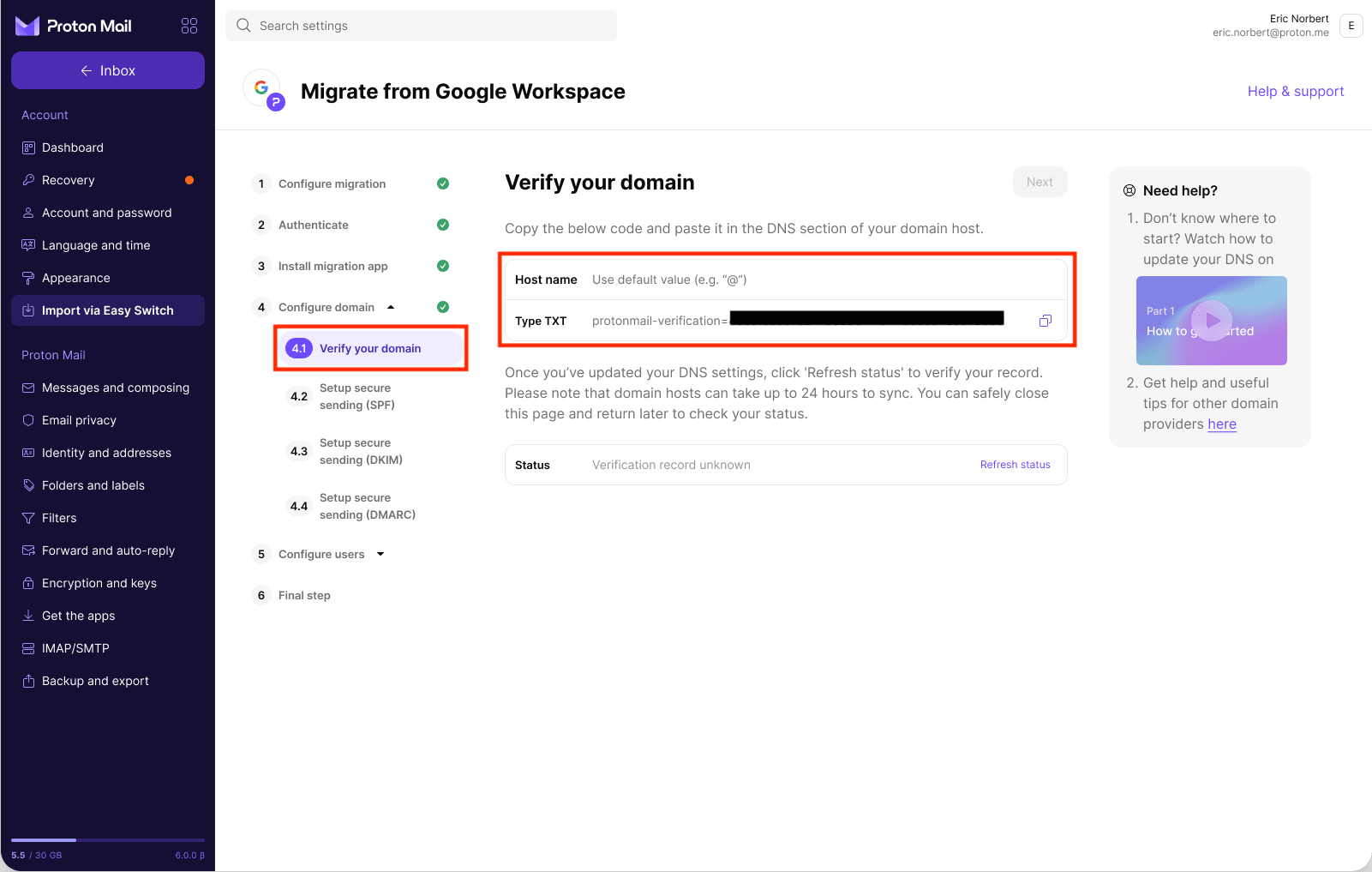Return to Inbox

[x=108, y=70]
